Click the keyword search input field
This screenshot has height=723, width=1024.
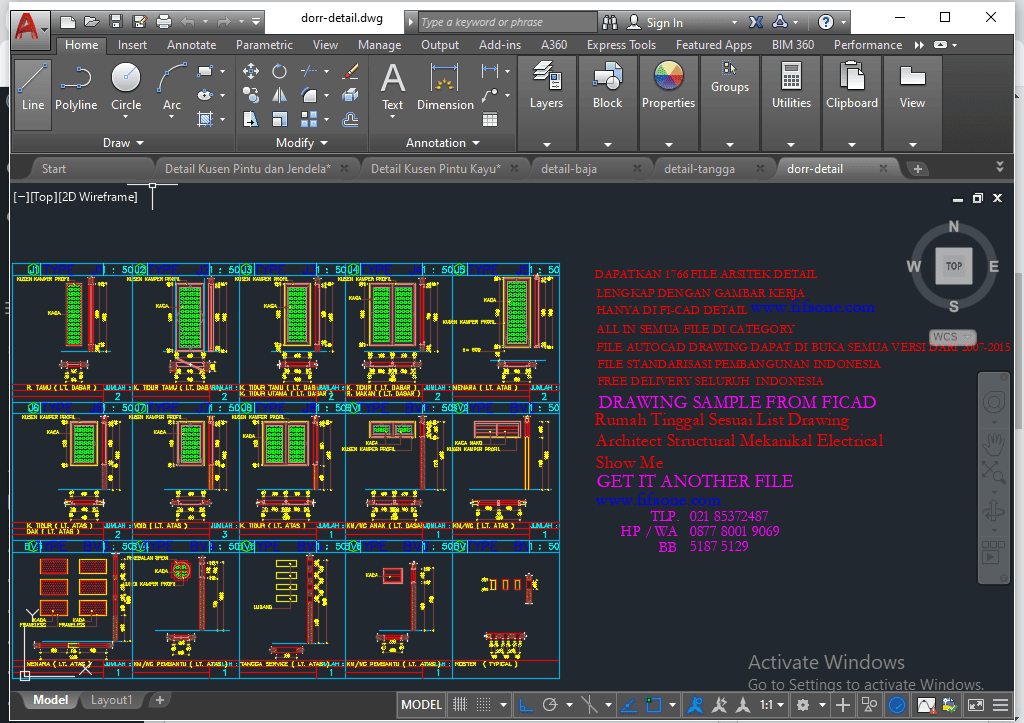(x=503, y=22)
